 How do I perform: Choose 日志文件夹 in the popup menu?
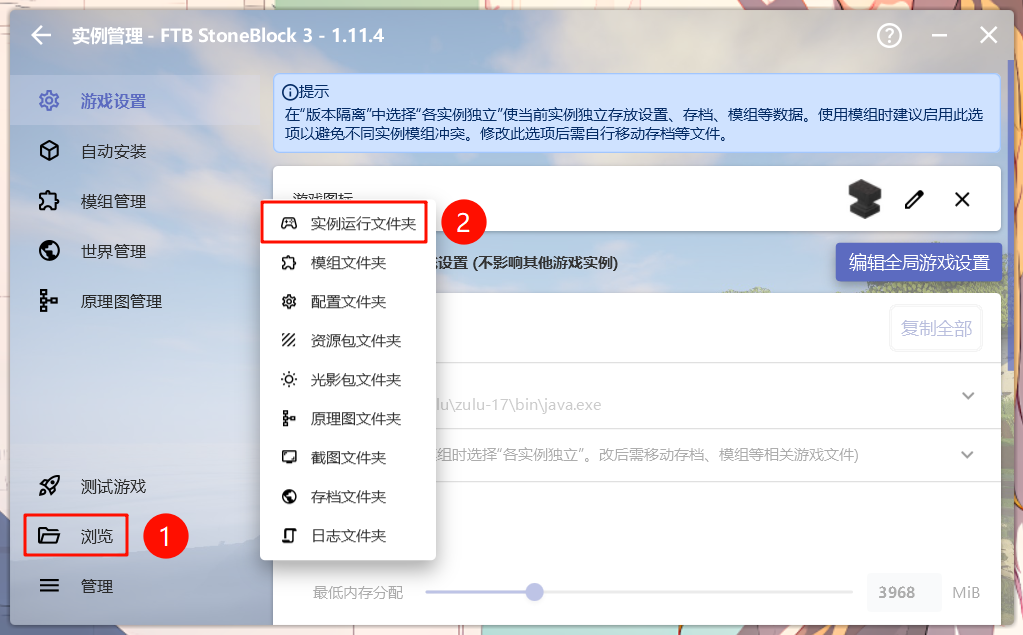tap(346, 536)
